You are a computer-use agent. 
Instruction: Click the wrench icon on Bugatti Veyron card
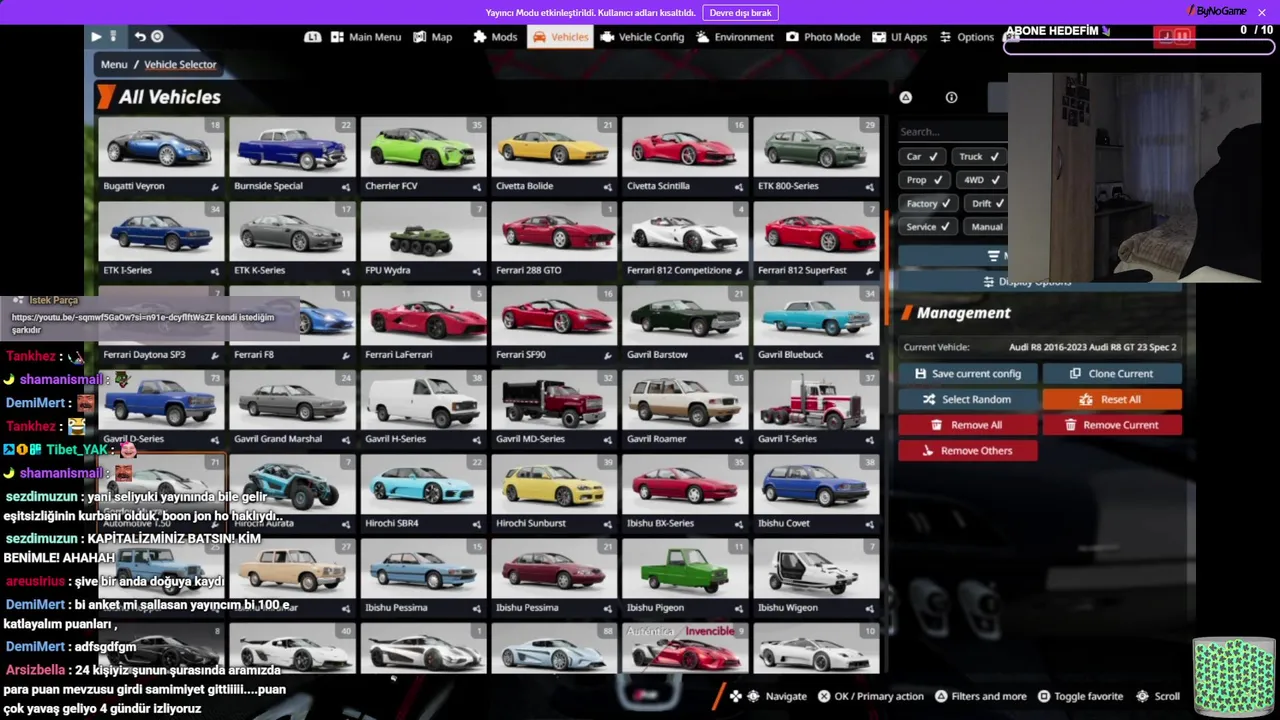[x=215, y=187]
